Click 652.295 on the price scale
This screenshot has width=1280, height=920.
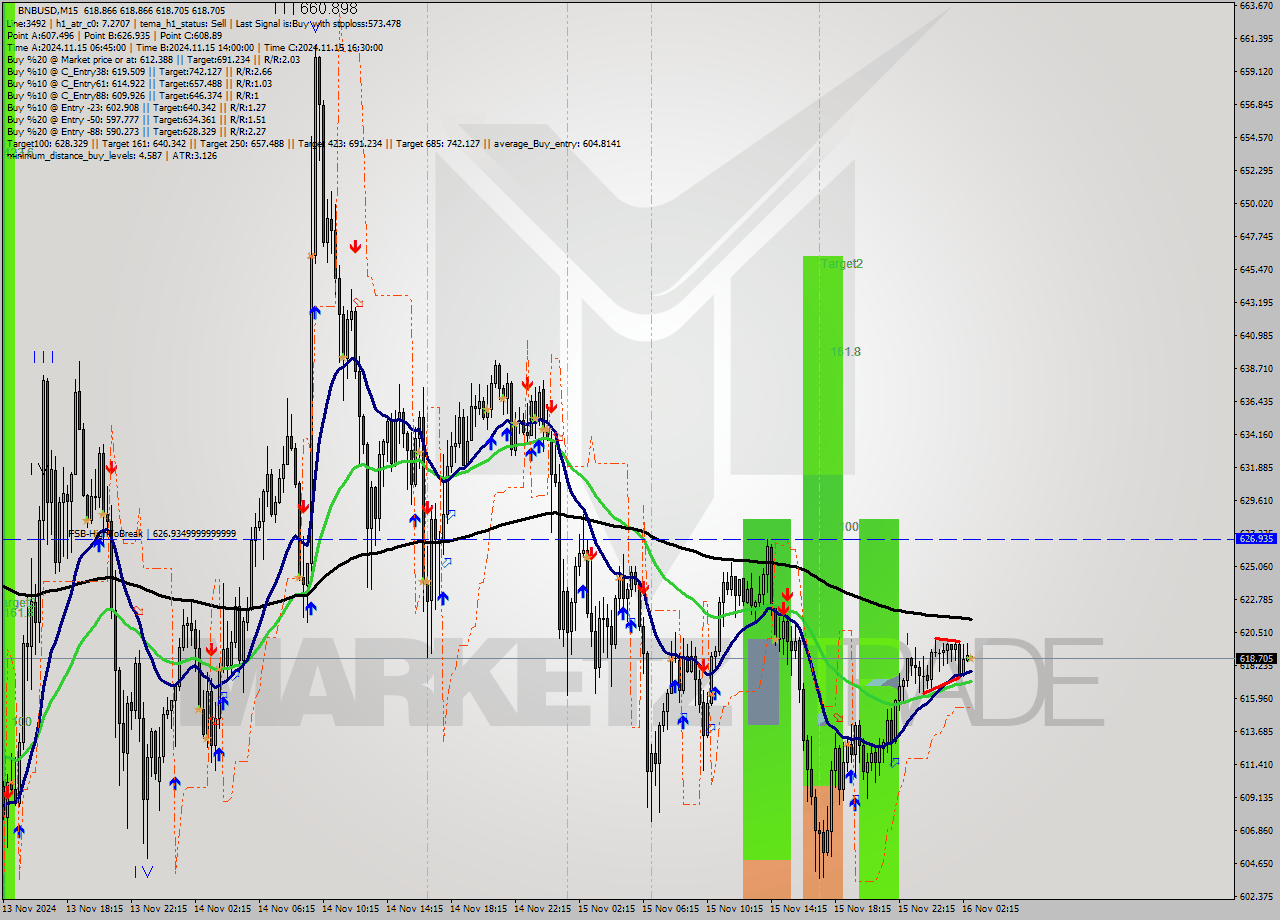tap(1255, 170)
